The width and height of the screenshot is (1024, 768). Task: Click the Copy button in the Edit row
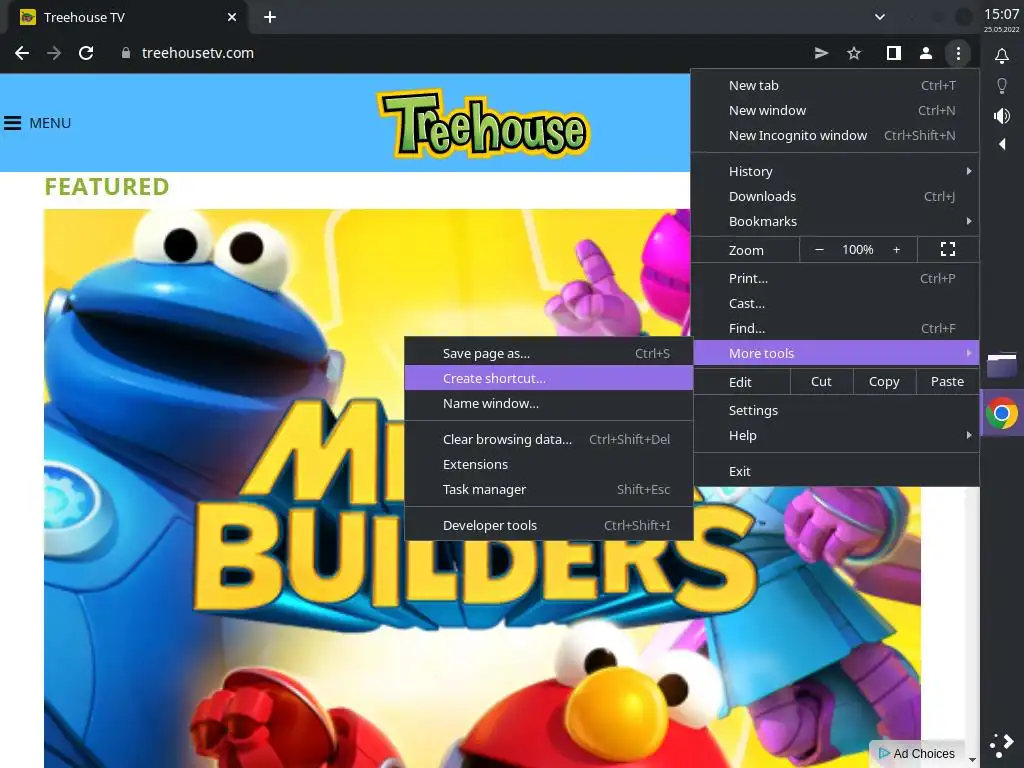click(884, 381)
